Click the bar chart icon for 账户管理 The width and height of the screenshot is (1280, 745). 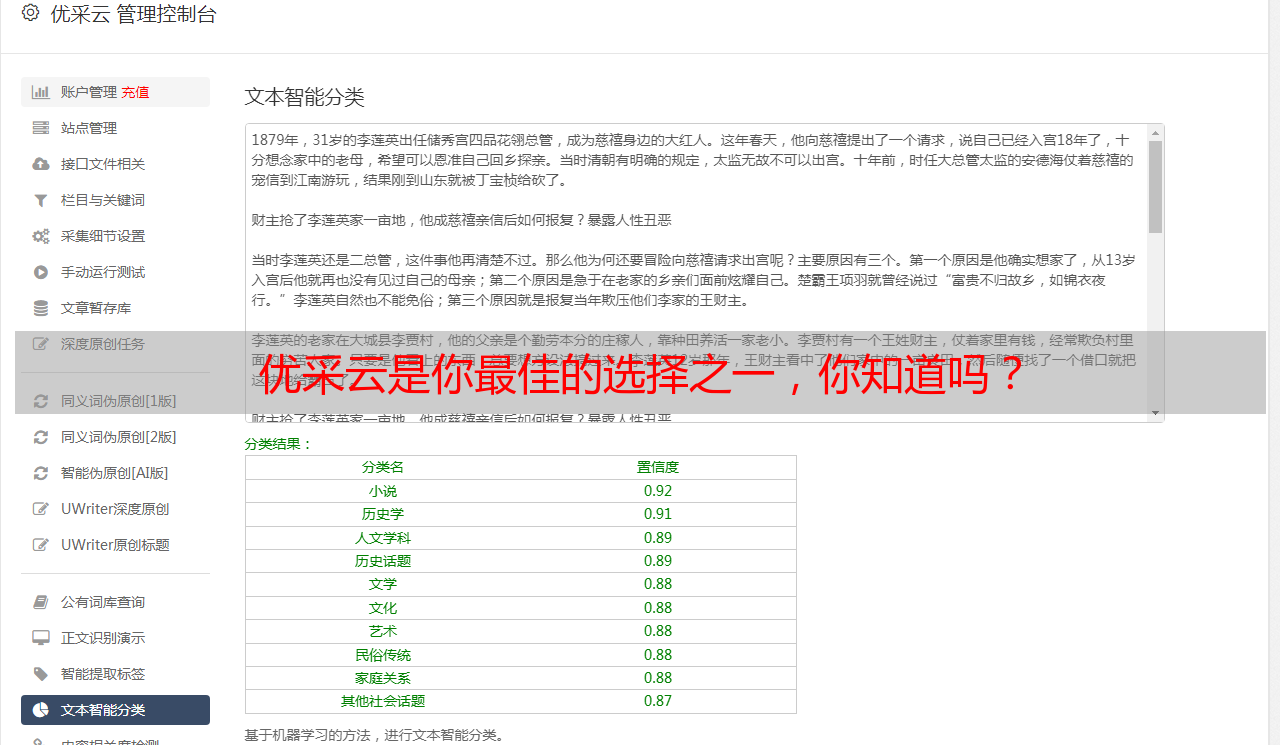(41, 92)
